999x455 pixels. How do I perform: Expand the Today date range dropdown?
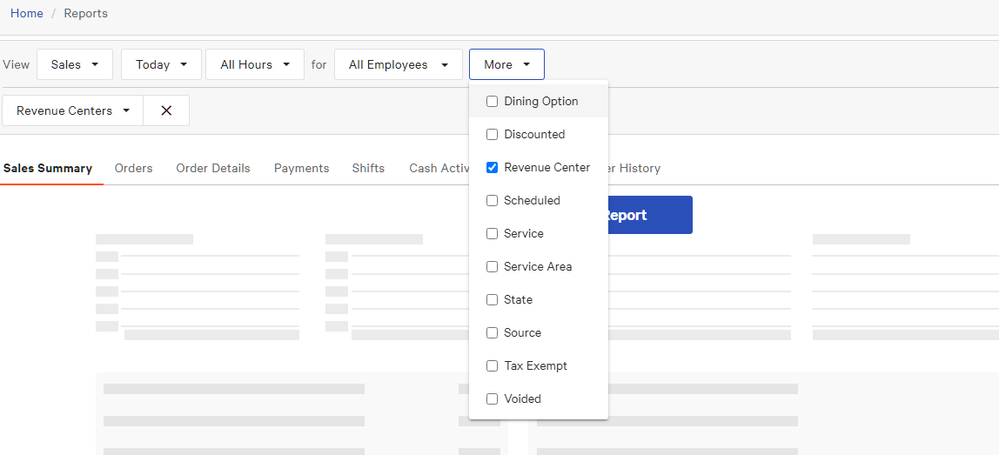pos(161,65)
